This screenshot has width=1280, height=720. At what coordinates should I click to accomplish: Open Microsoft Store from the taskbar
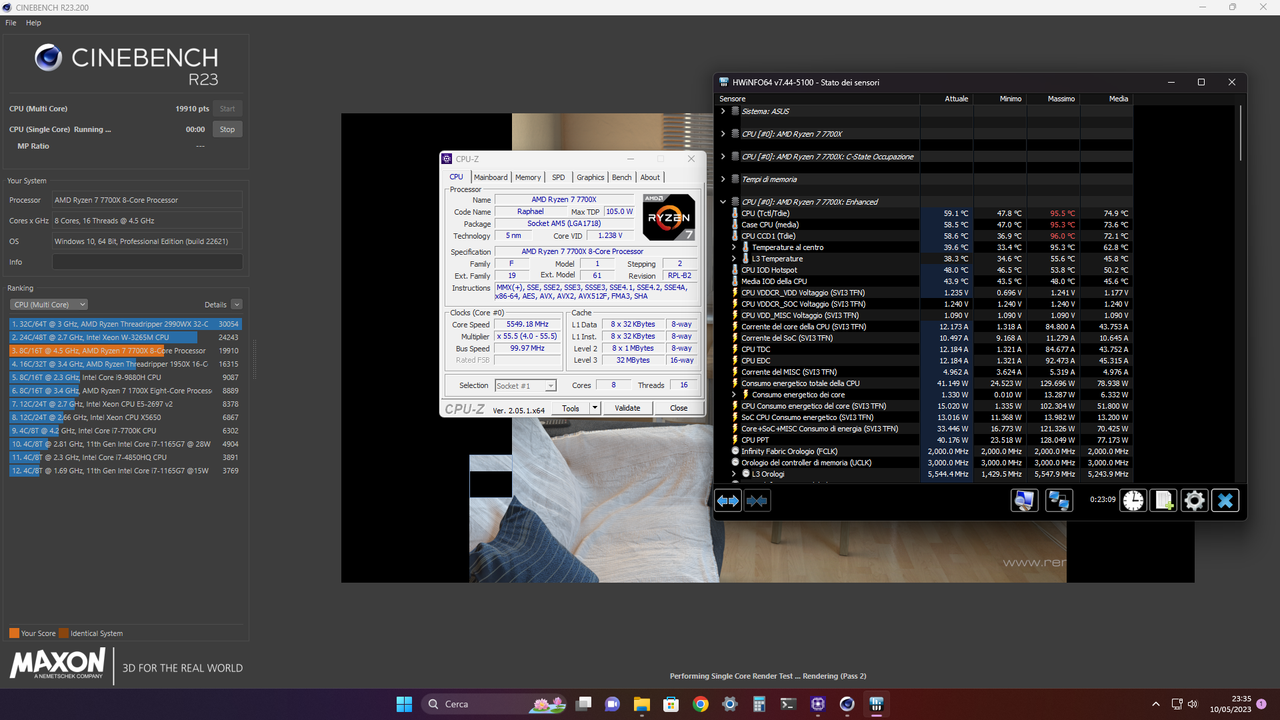coord(671,704)
